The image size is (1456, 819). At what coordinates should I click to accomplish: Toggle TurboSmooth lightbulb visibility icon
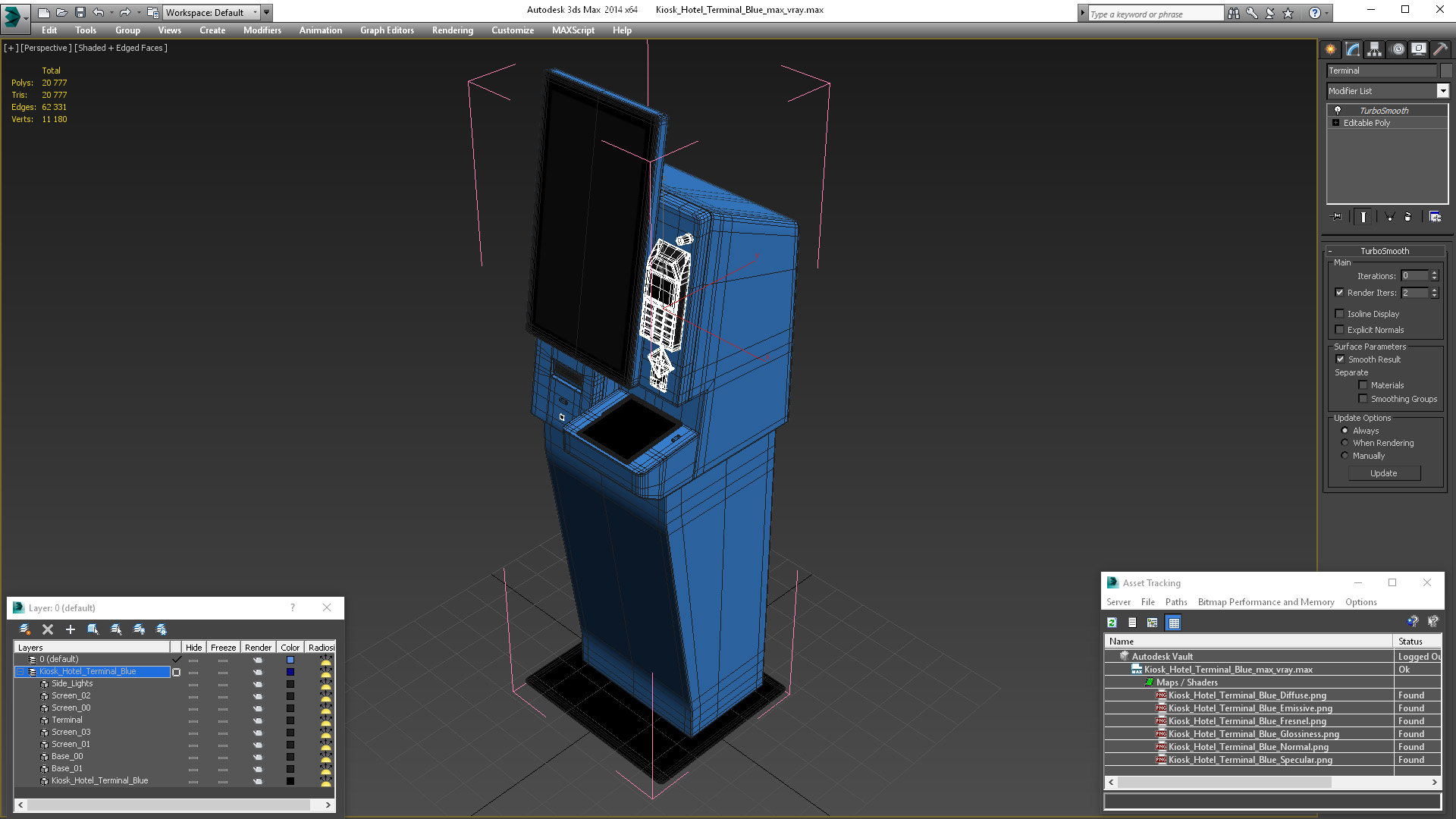(x=1338, y=111)
